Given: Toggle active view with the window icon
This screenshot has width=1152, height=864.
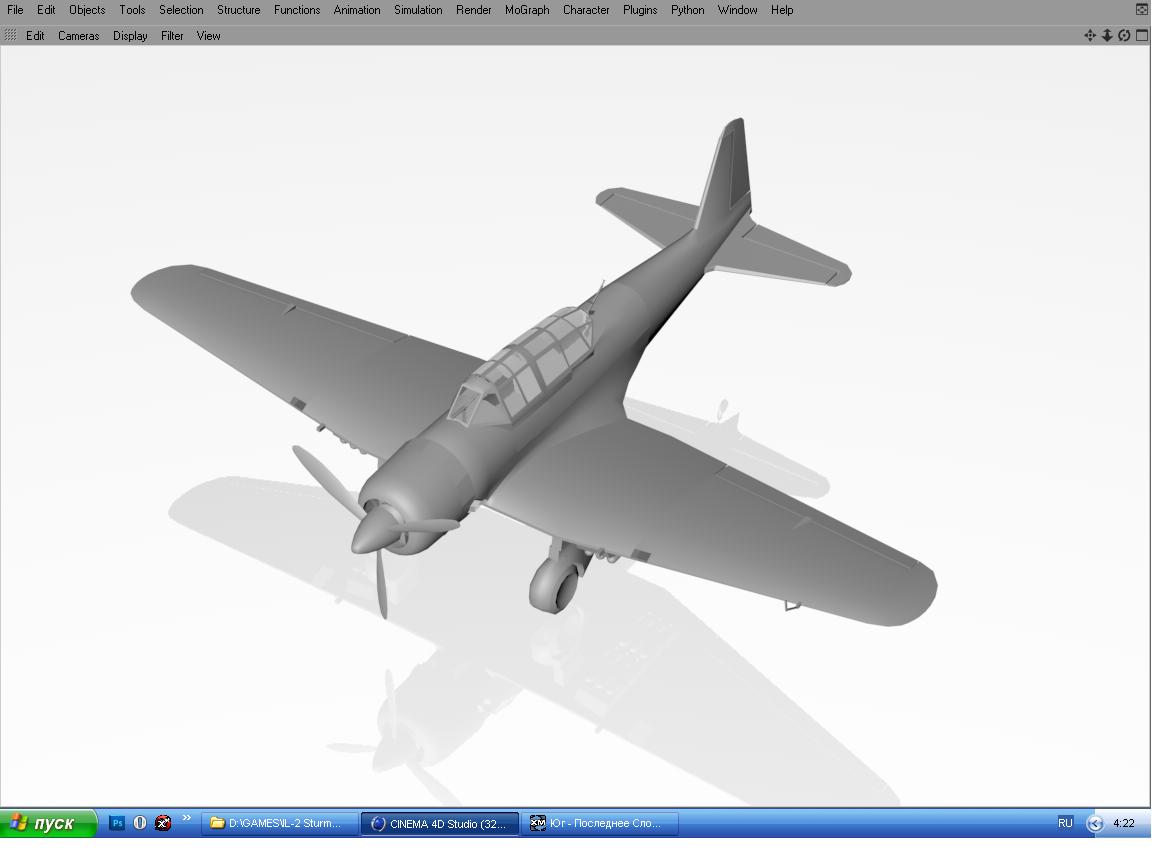Looking at the screenshot, I should 1142,35.
